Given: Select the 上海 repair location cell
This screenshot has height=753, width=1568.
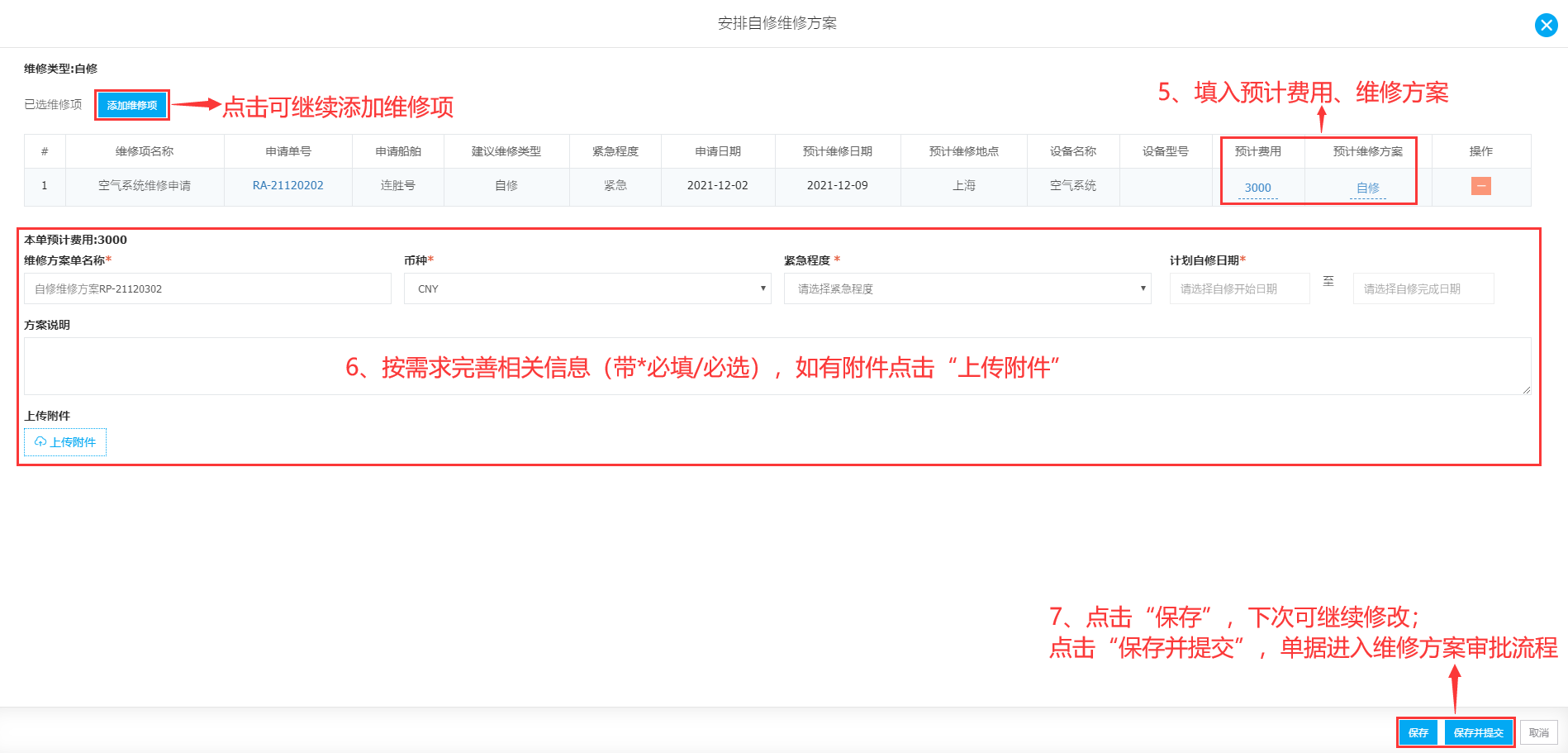Looking at the screenshot, I should coord(964,185).
